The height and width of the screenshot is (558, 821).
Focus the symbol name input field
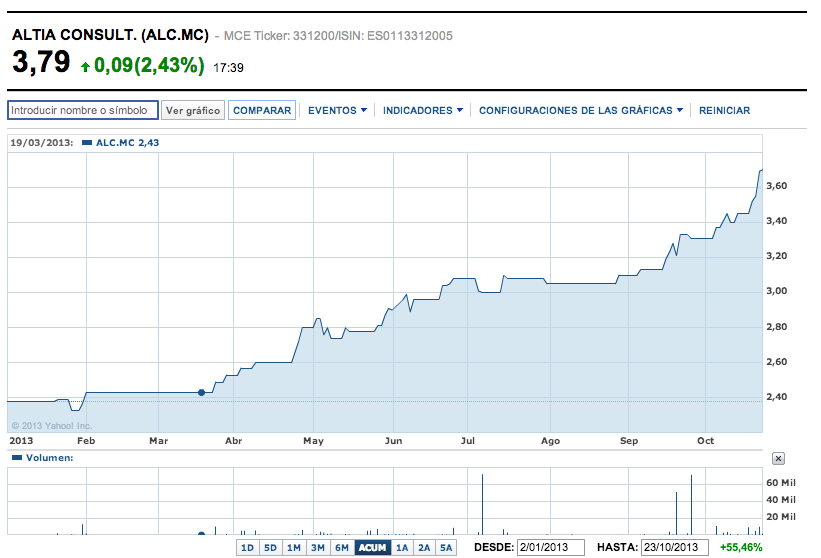82,111
